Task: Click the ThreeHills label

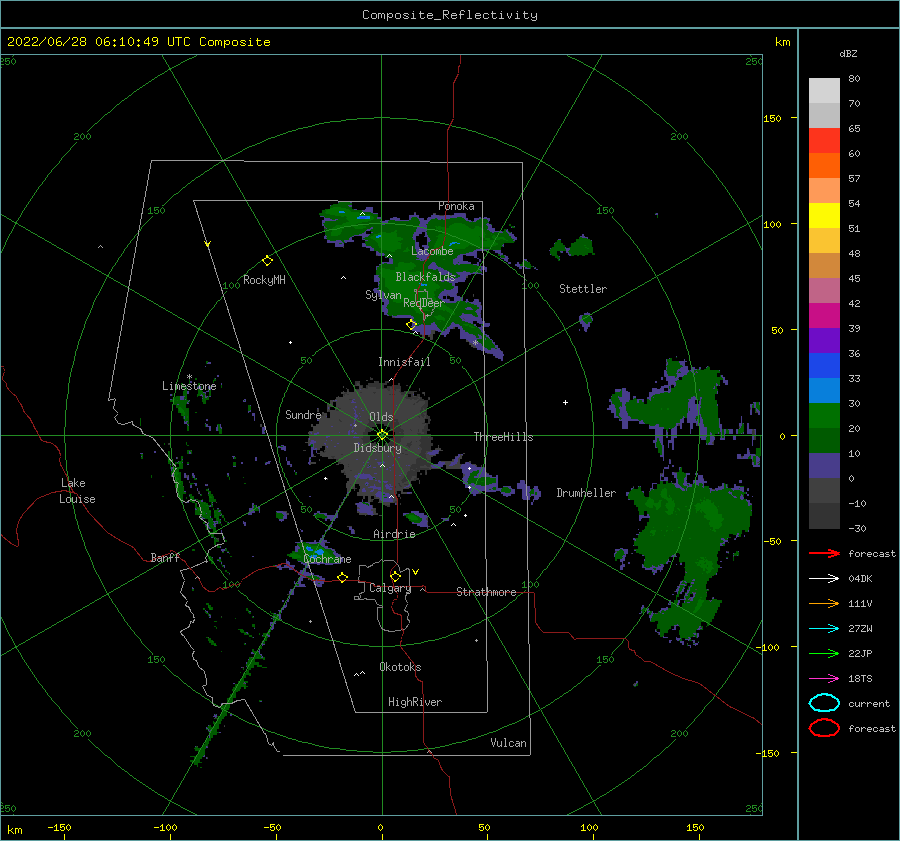Action: (503, 437)
